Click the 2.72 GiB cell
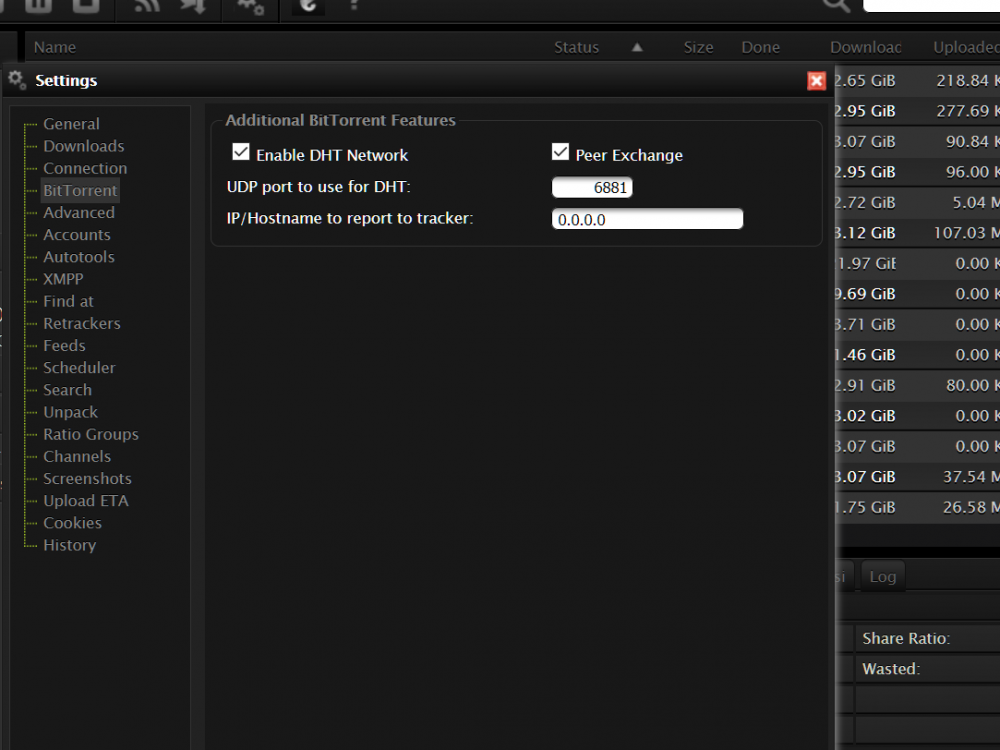Screen dimensions: 1000x750 point(865,203)
